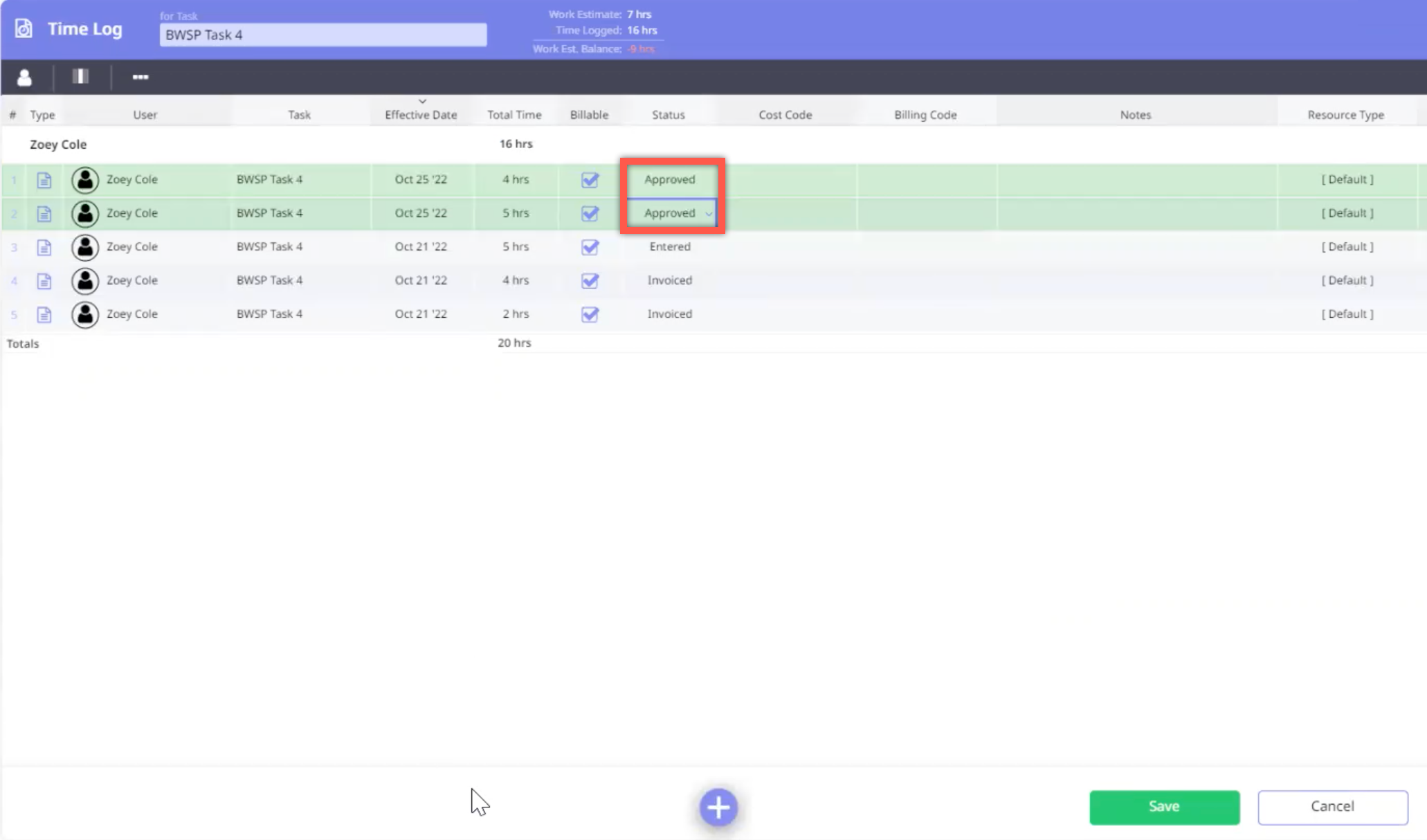Open Resource Type [ Default ] in row 3
This screenshot has height=840, width=1427.
[1347, 247]
